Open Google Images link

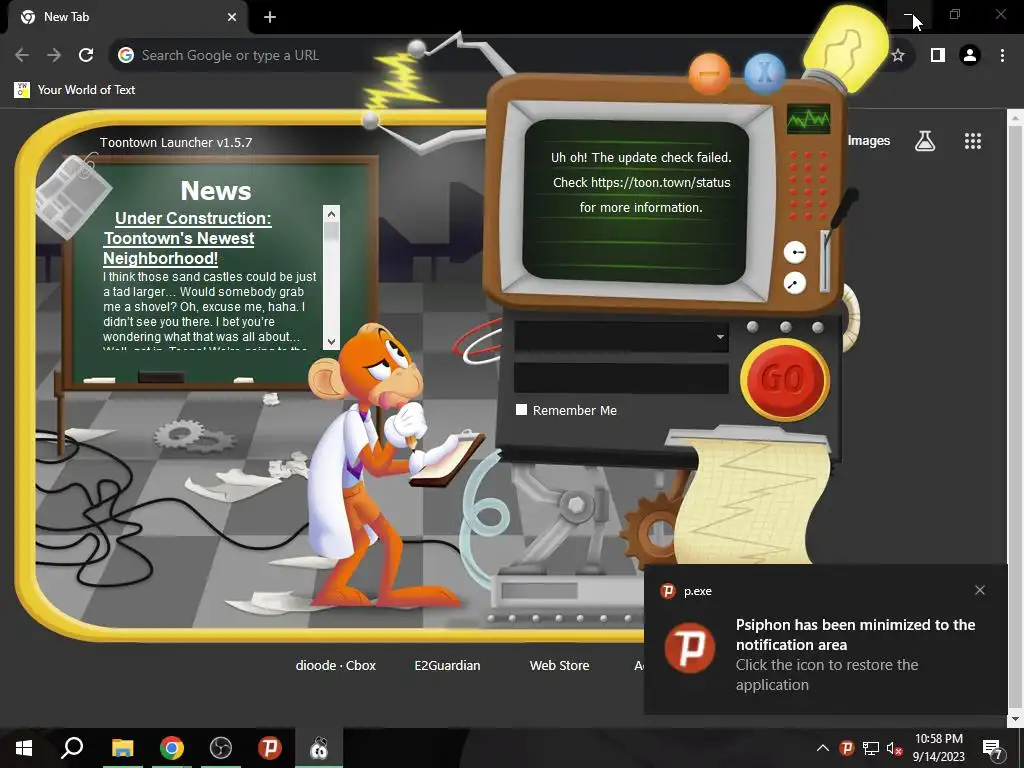coord(869,140)
